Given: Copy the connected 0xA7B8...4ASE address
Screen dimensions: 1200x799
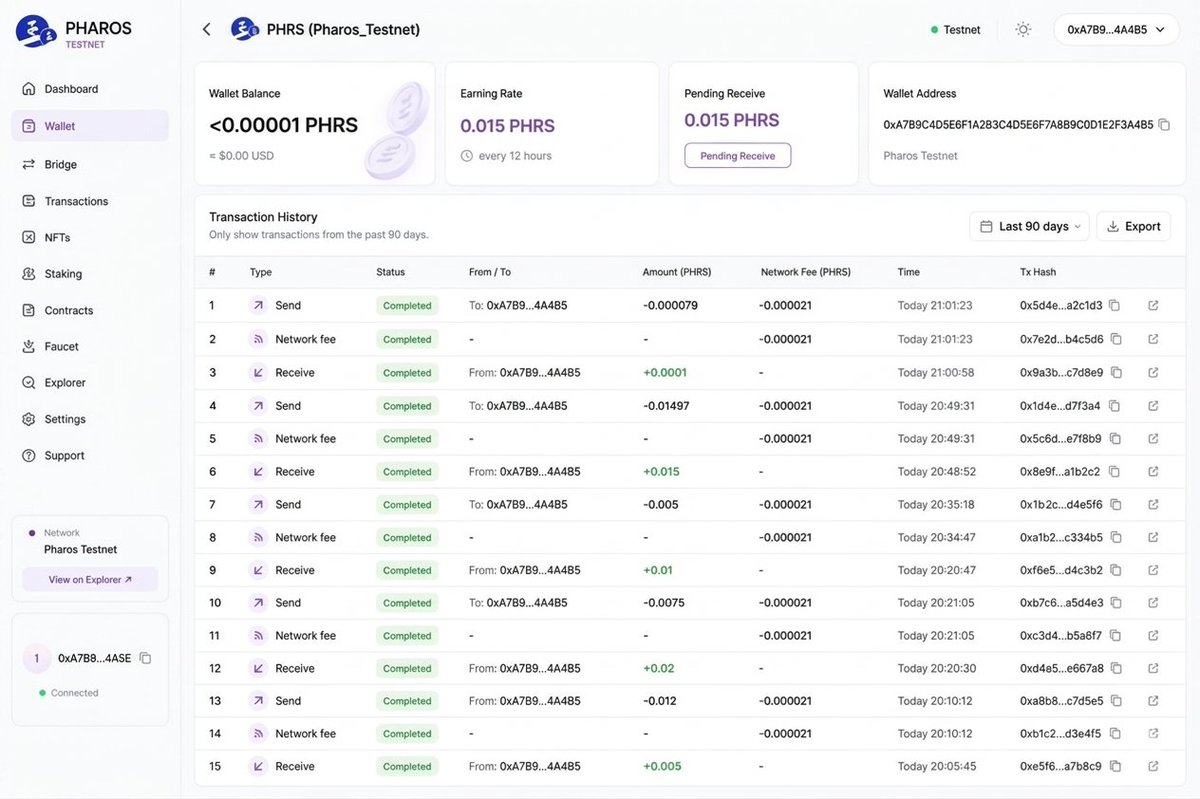Looking at the screenshot, I should click(x=145, y=658).
